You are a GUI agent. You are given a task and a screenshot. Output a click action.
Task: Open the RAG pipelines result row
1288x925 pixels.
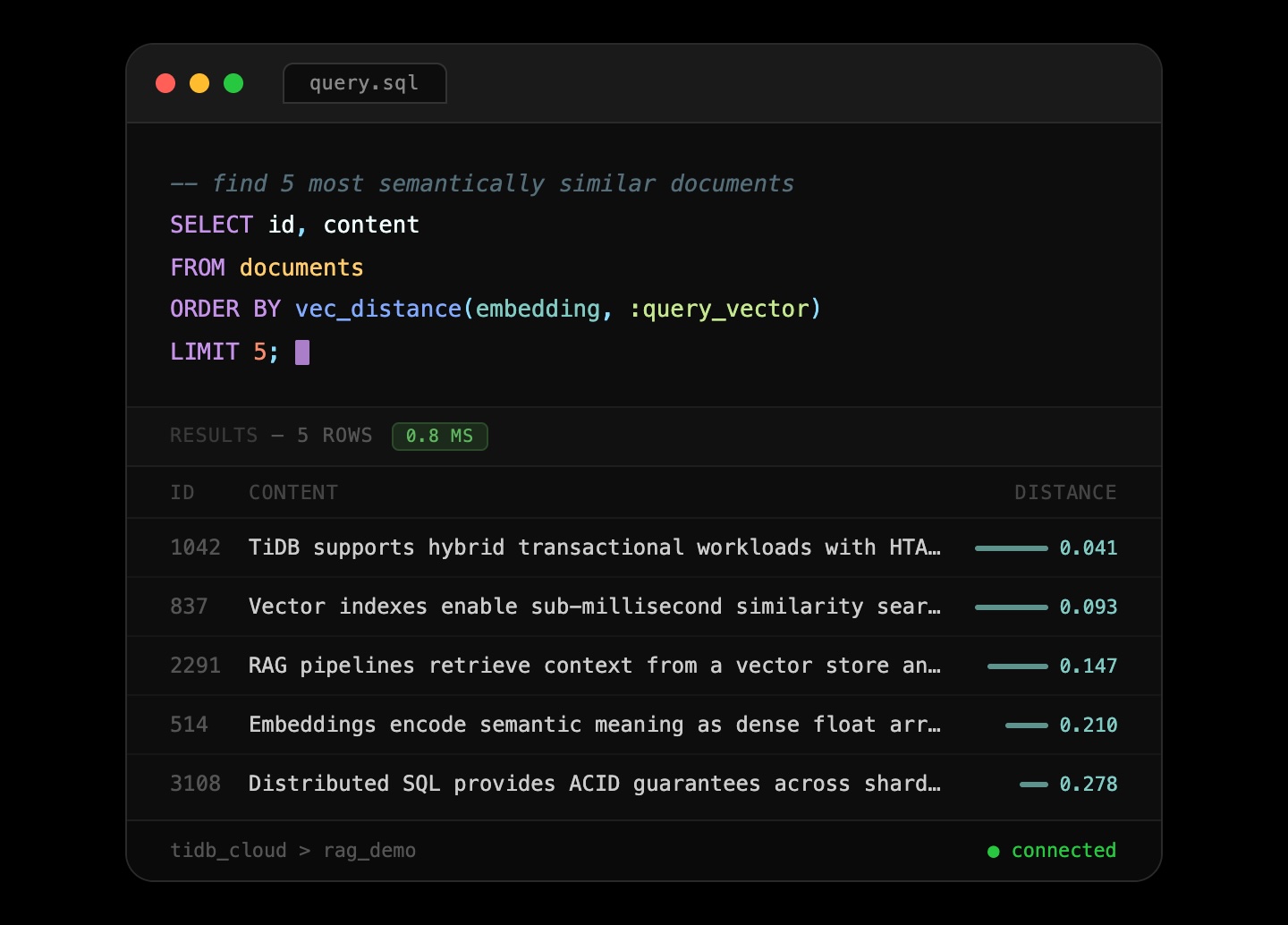[594, 666]
